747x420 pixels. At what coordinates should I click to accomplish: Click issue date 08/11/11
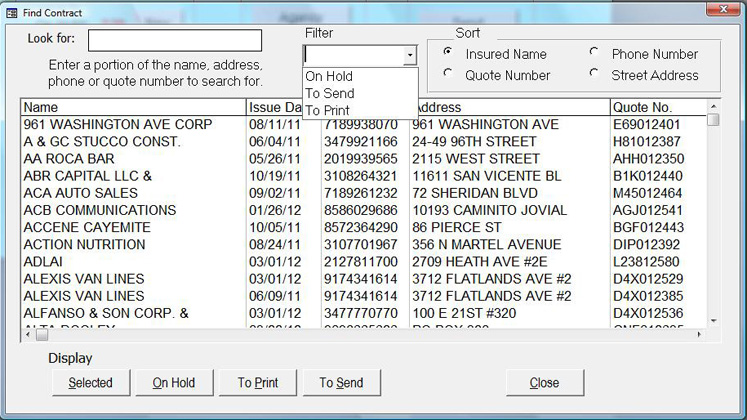tap(275, 125)
